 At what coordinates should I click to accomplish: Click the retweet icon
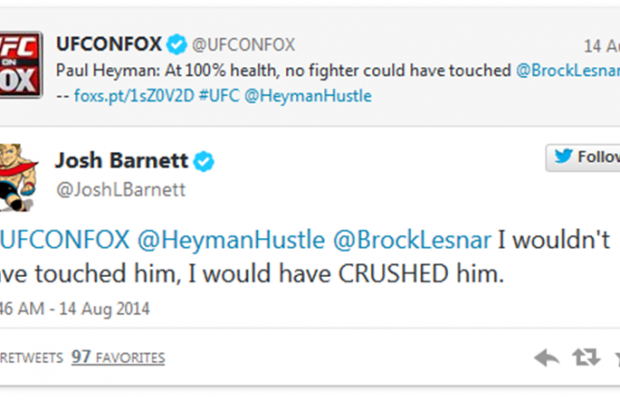click(583, 357)
